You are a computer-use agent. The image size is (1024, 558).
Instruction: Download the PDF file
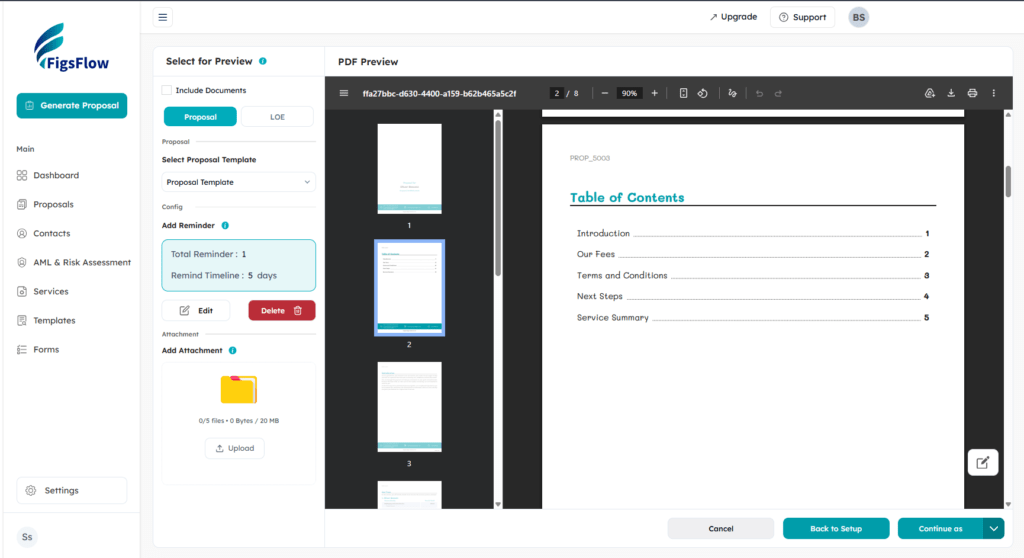click(x=951, y=93)
